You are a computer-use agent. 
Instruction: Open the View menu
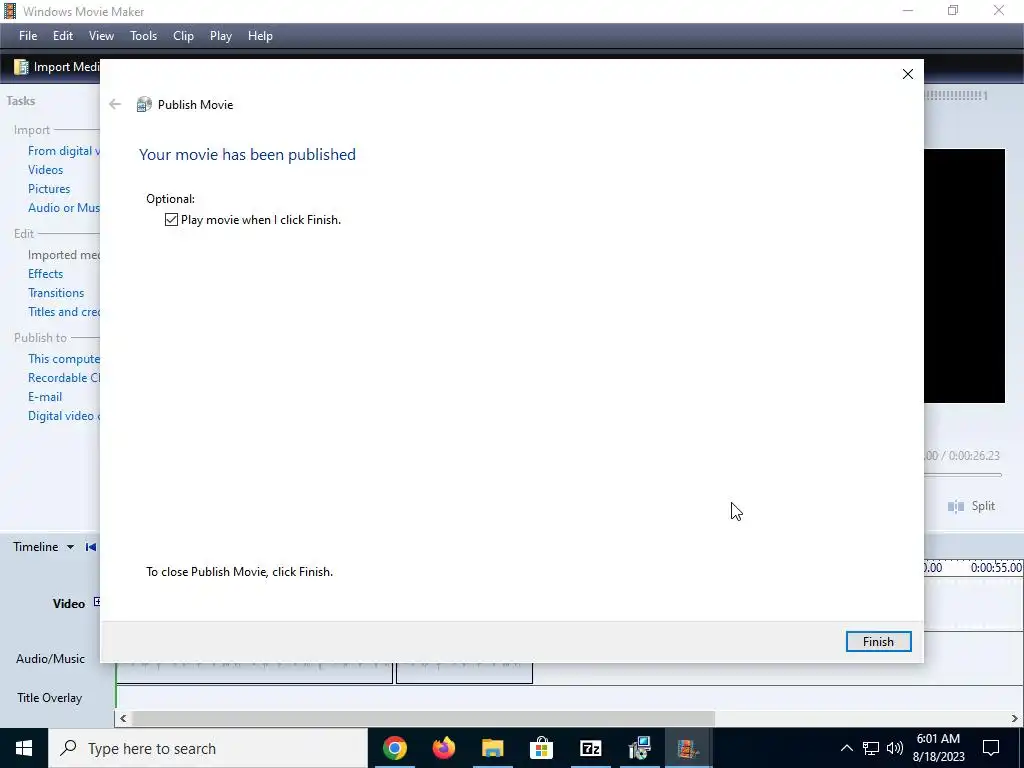coord(101,36)
